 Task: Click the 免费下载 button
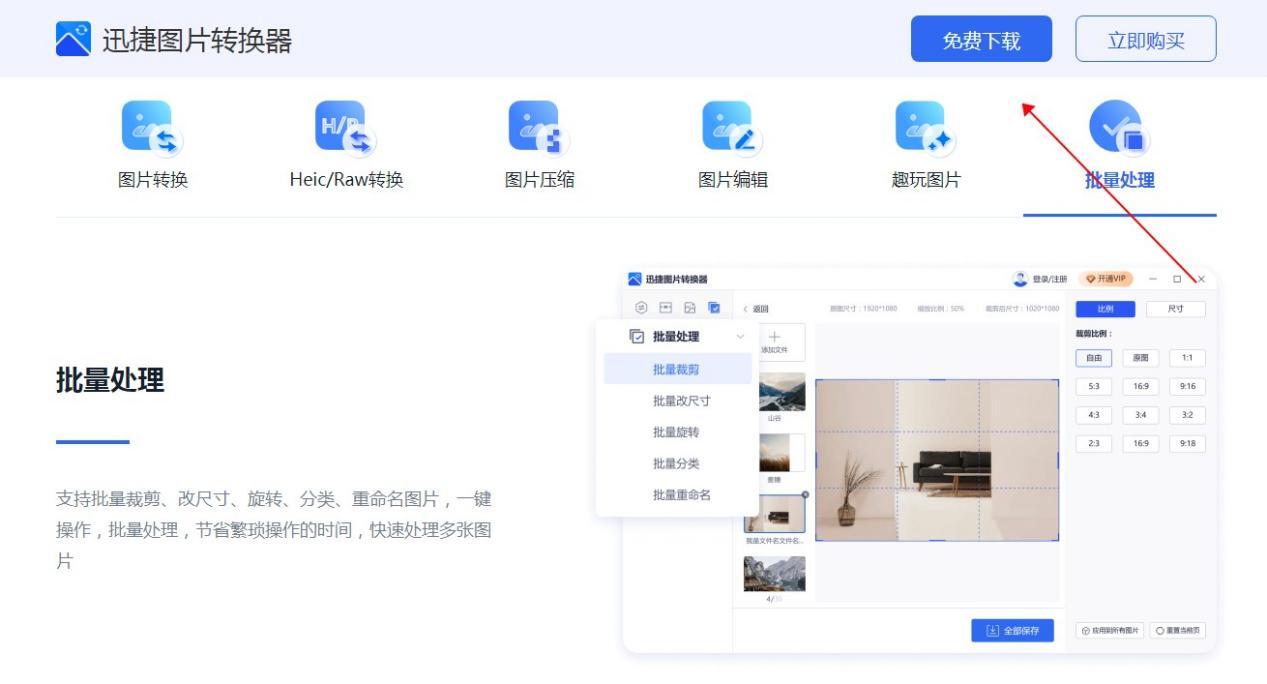(x=981, y=40)
